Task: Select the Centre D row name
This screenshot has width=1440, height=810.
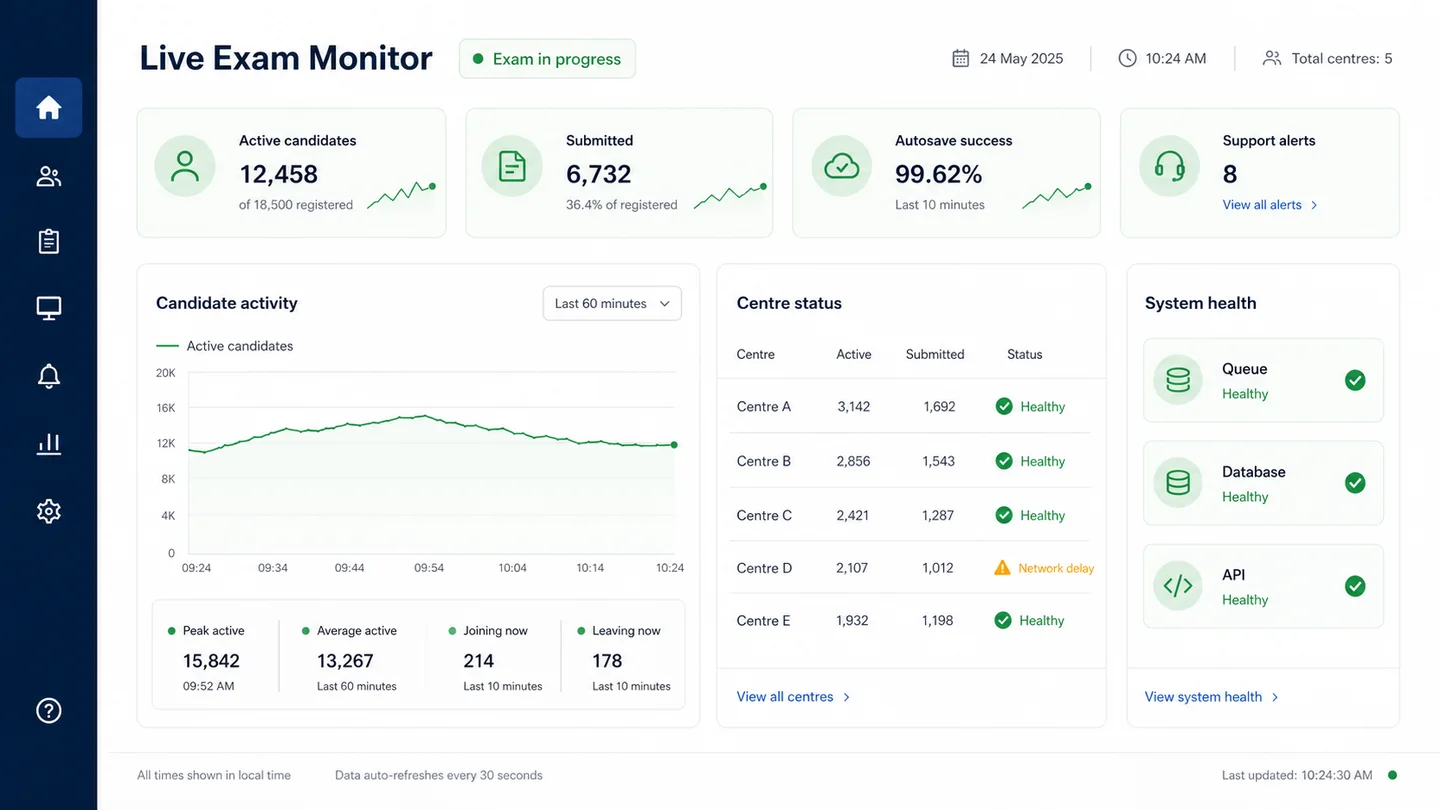Action: tap(764, 568)
